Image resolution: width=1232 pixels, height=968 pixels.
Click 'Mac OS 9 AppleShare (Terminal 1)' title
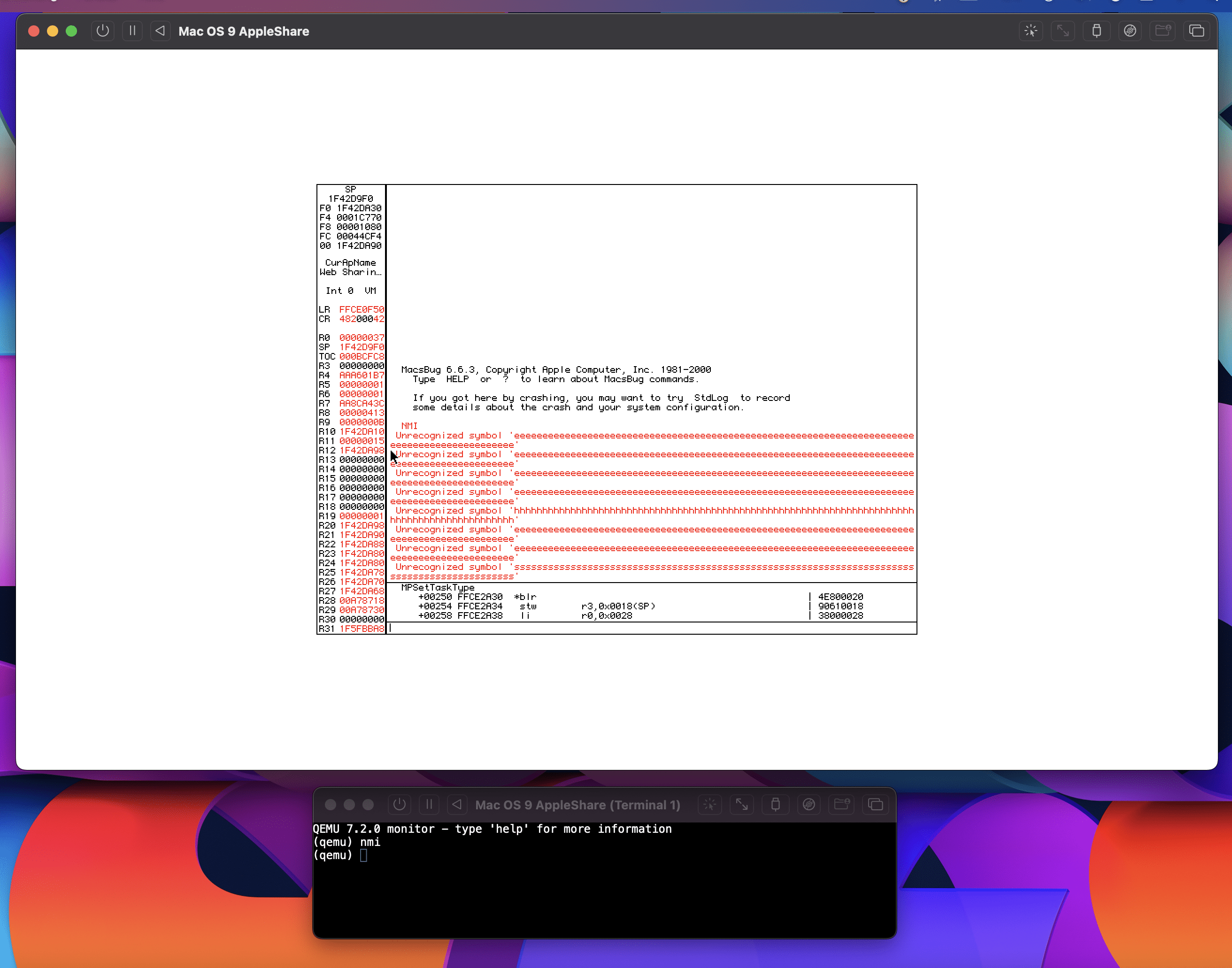point(577,805)
